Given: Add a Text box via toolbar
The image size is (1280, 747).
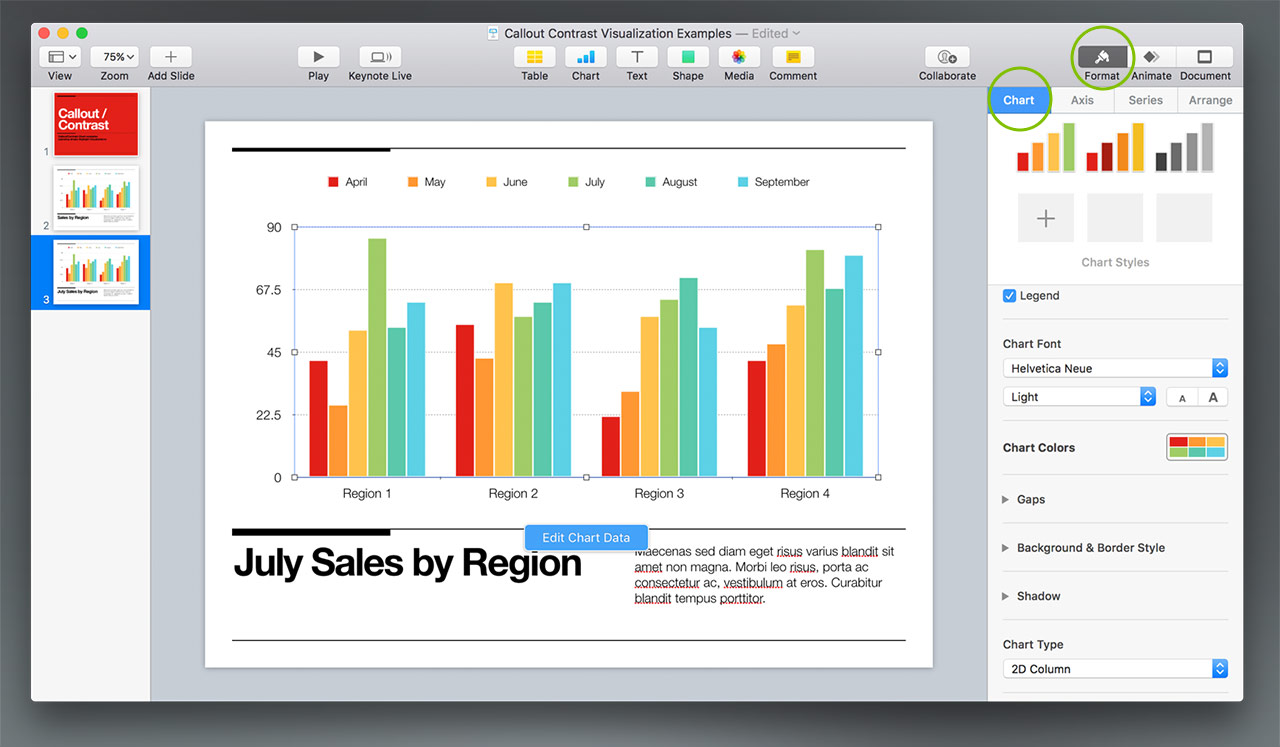Looking at the screenshot, I should 637,58.
